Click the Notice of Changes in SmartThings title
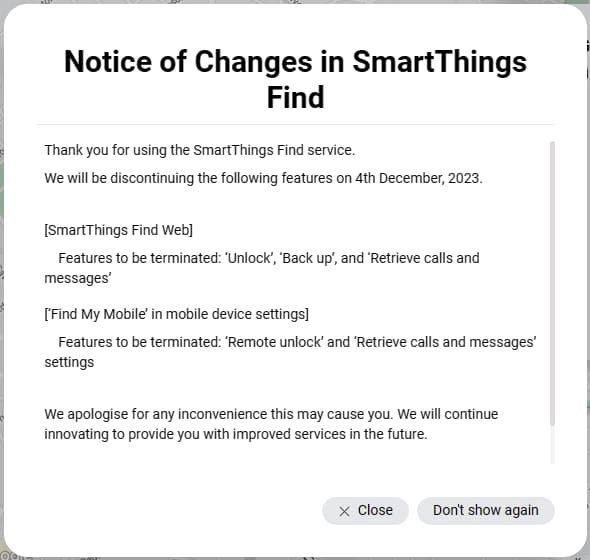Viewport: 590px width, 560px height. point(295,62)
